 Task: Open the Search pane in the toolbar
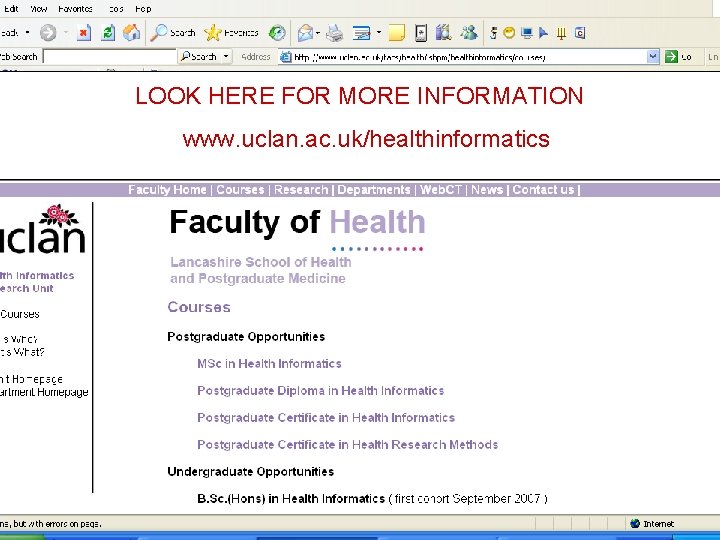pyautogui.click(x=173, y=33)
